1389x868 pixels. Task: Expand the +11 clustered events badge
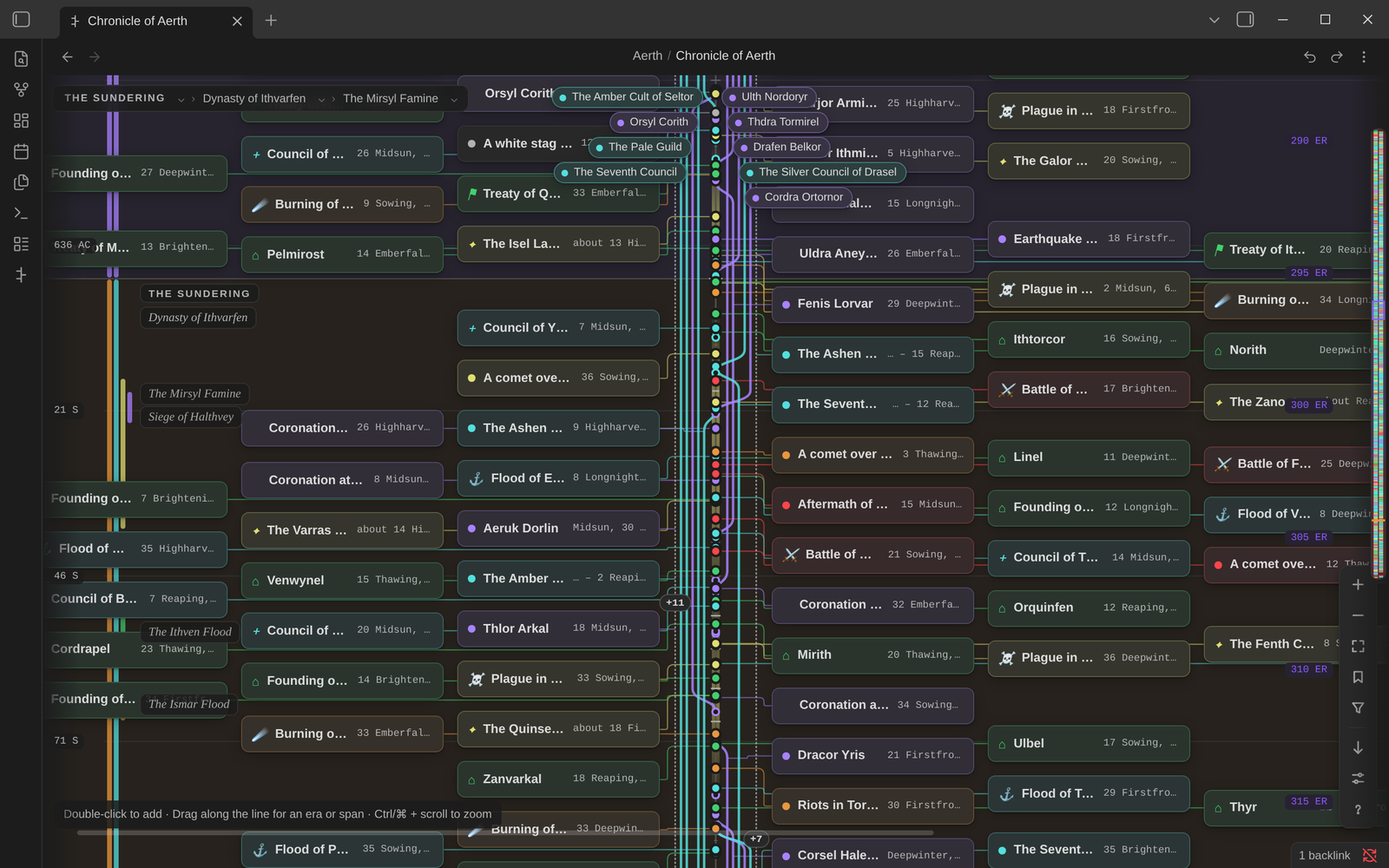pos(675,602)
